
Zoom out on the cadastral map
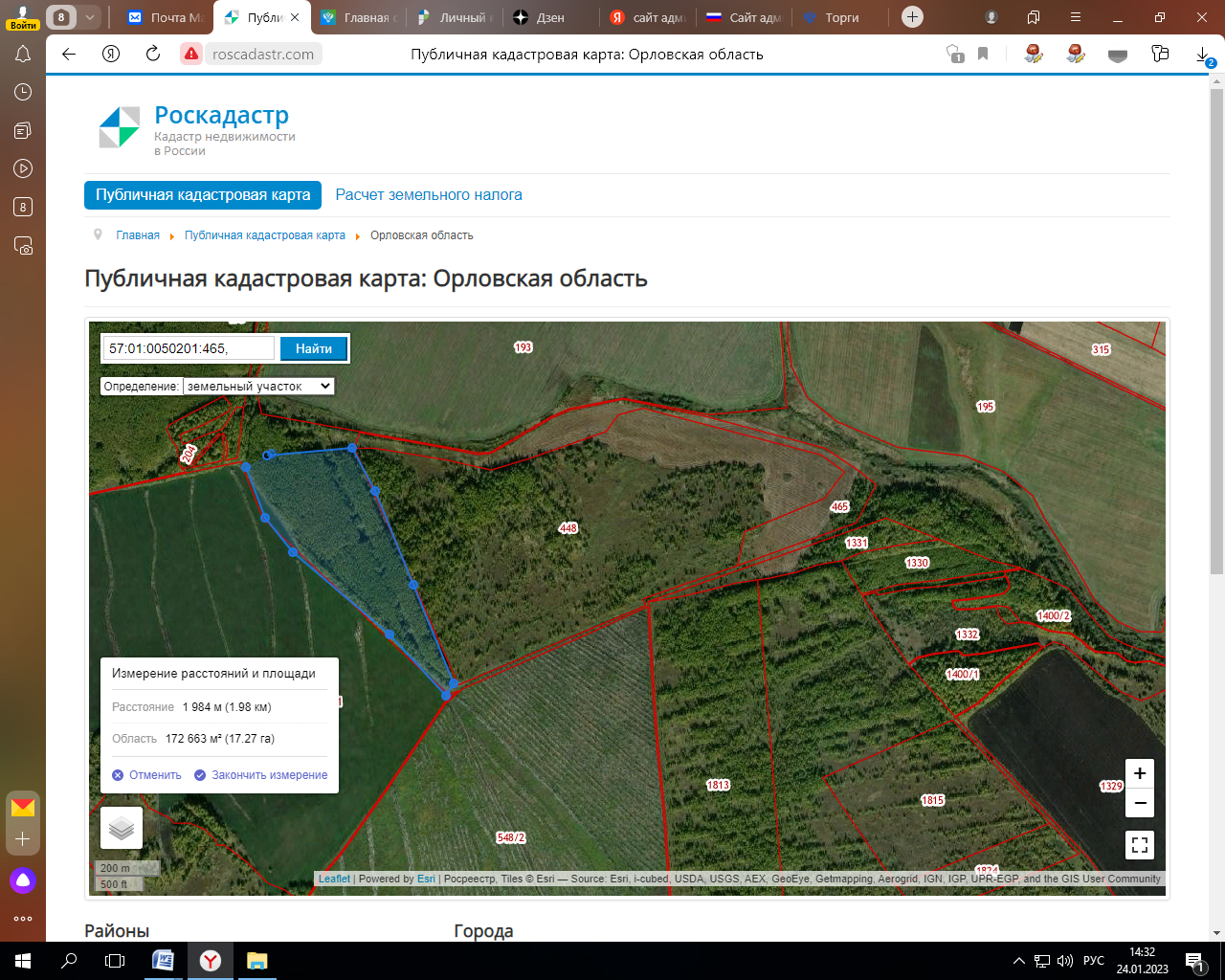pos(1139,803)
